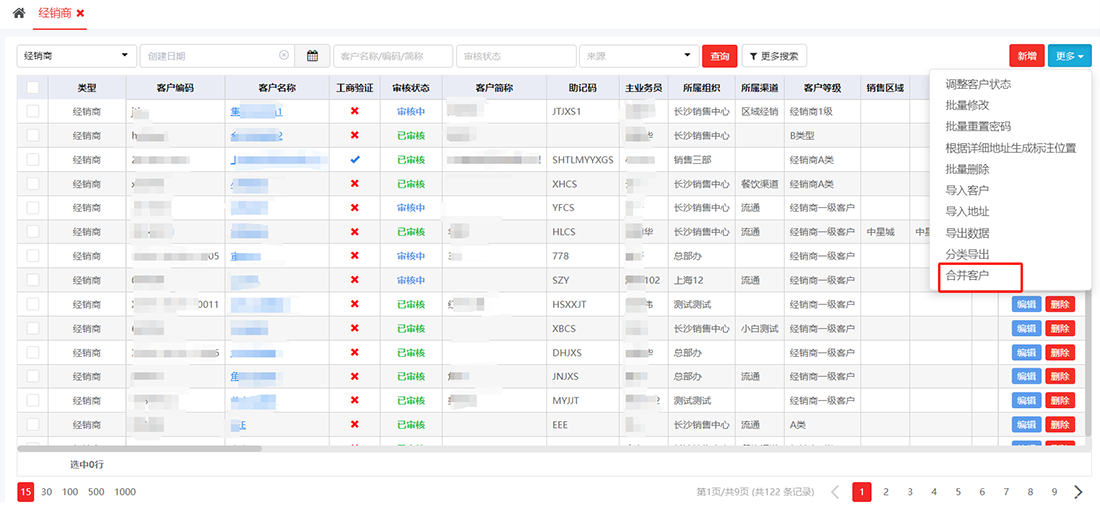Screen dimensions: 1100x515
Task: Click the next page arrow in pagination
Action: 1078,492
